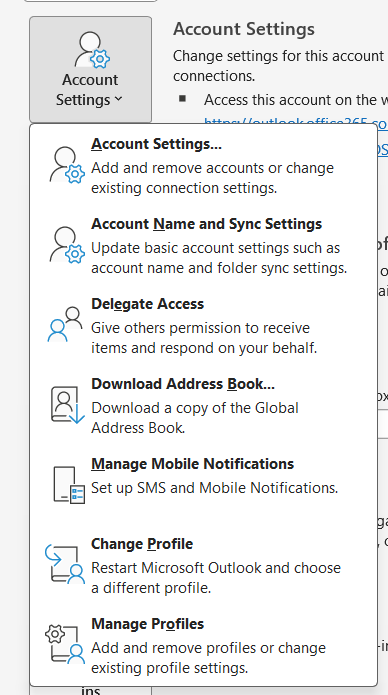Click the Change Profile swap icon
The height and width of the screenshot is (695, 388).
click(65, 564)
